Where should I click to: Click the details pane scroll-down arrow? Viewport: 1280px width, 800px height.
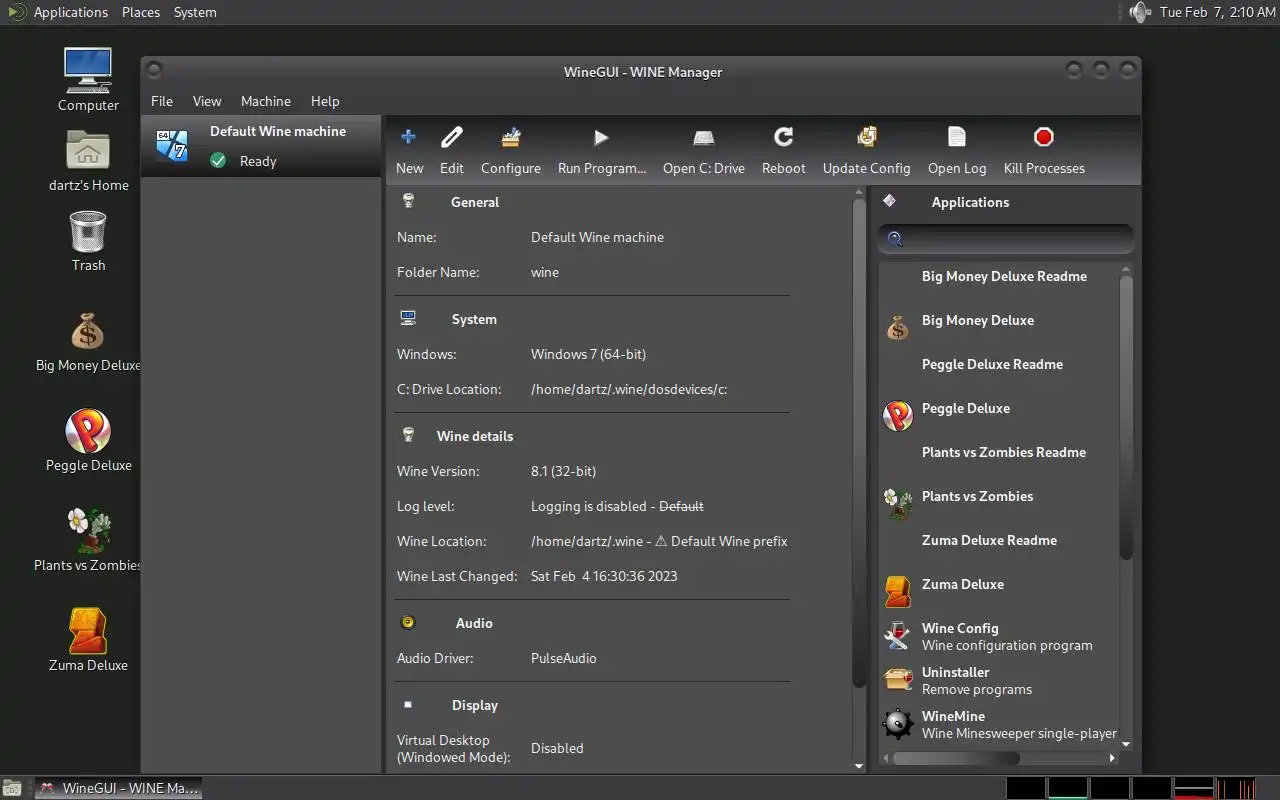(858, 766)
